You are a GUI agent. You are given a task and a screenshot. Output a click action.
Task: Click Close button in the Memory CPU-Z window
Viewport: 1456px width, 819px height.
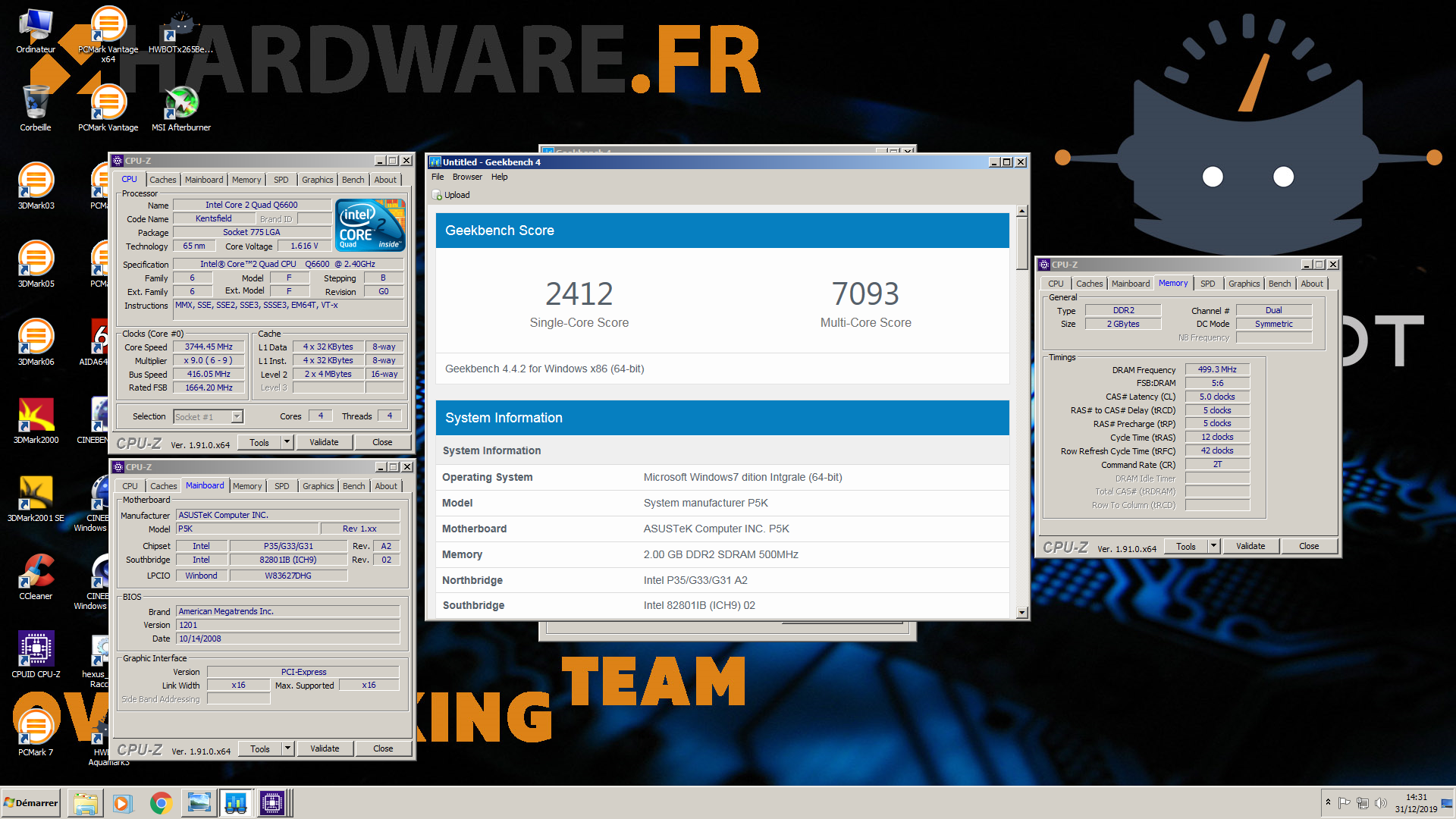(1309, 546)
